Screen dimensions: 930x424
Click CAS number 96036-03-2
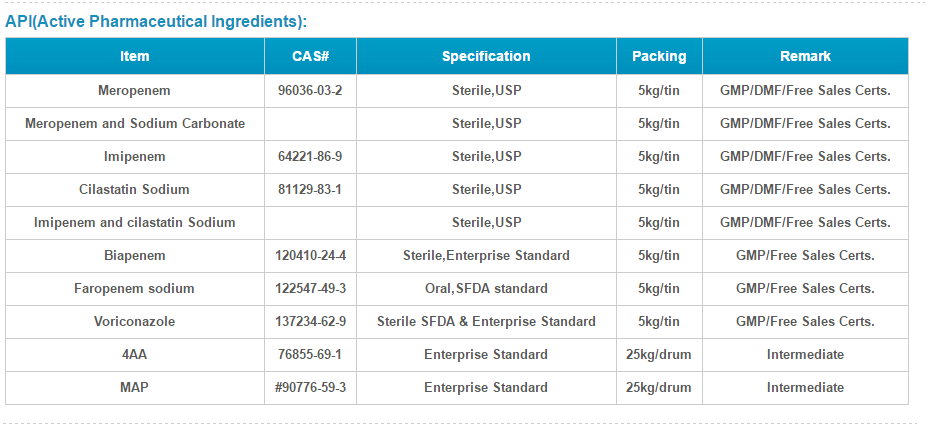coord(310,91)
